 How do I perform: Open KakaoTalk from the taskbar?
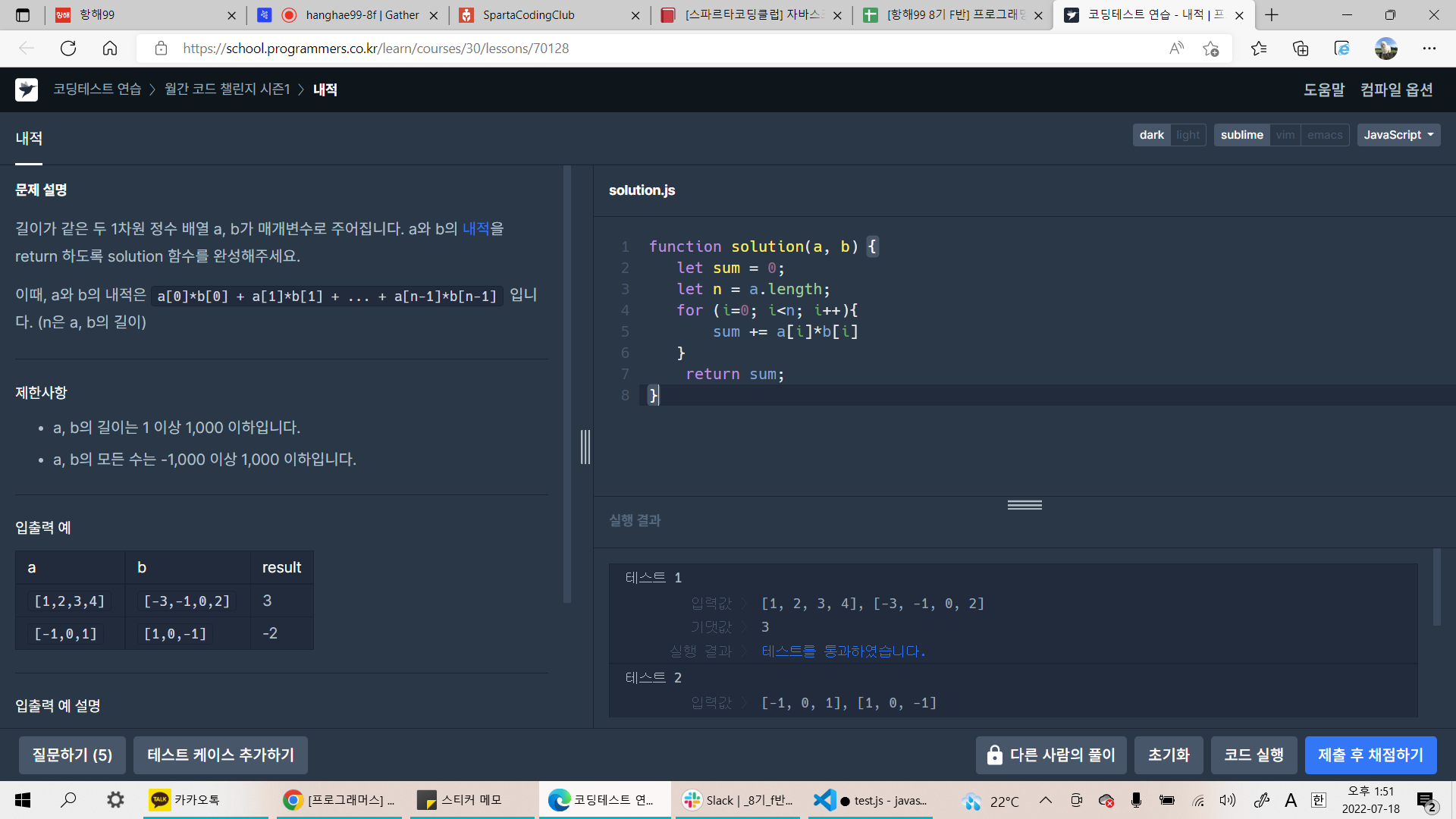pos(187,800)
